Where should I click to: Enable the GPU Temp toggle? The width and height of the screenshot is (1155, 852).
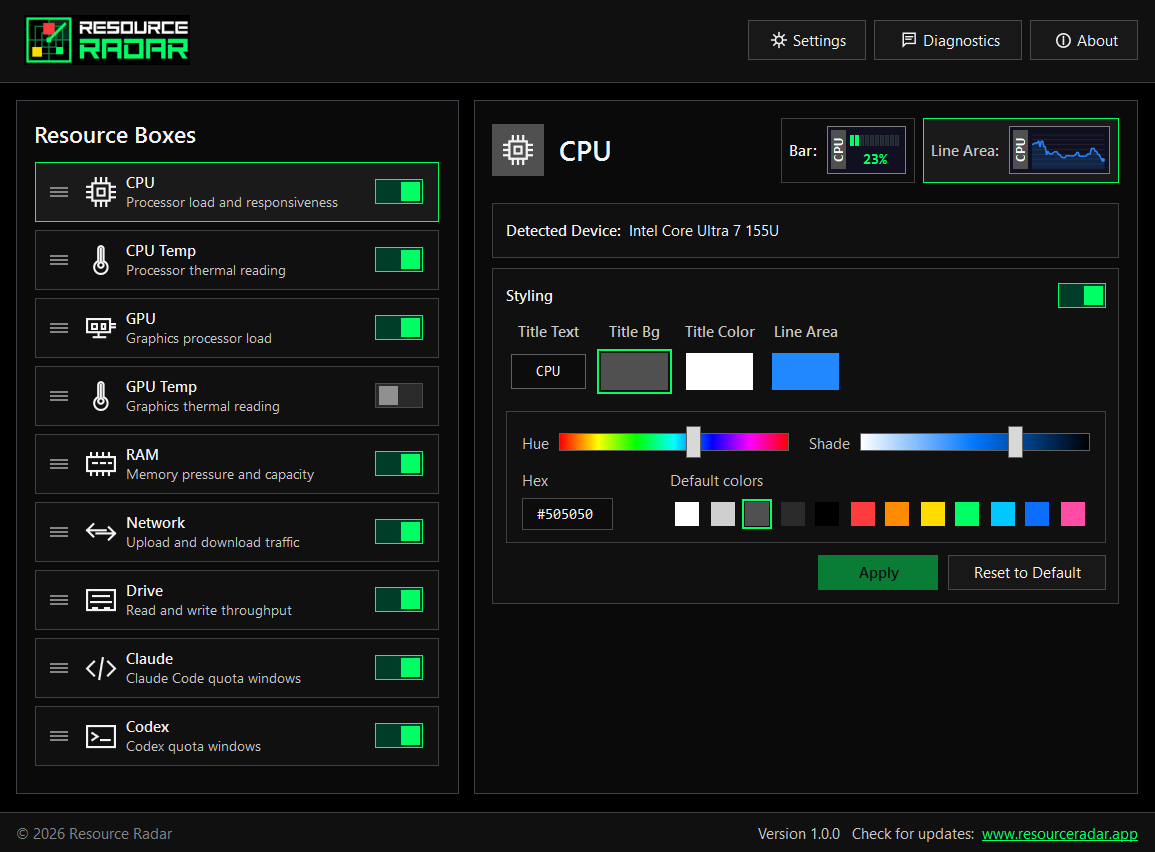point(399,396)
